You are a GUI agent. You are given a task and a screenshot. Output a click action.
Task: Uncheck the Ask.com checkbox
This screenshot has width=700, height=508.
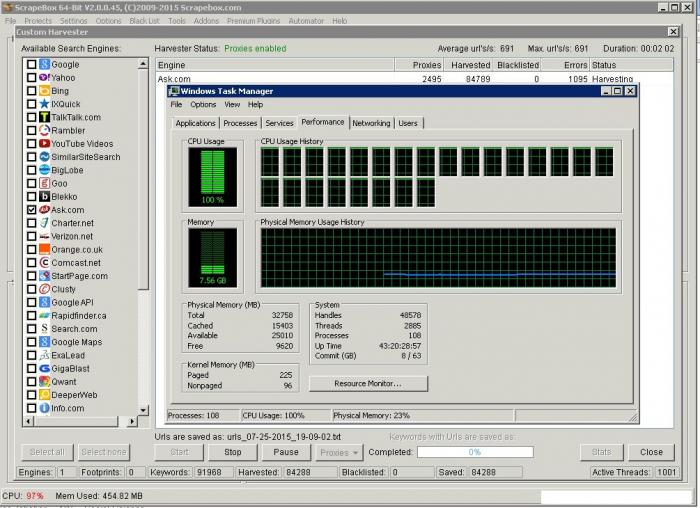click(31, 210)
